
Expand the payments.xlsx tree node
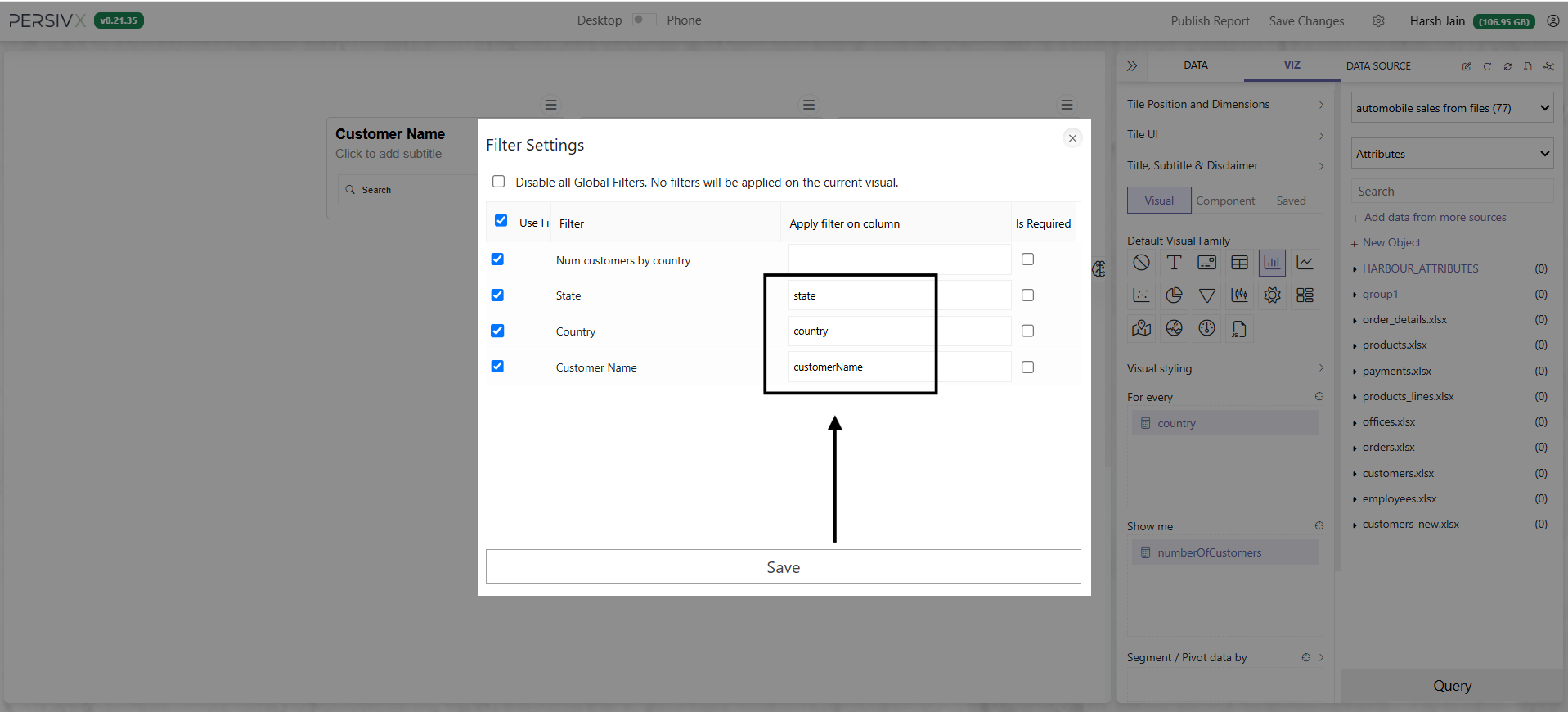pos(1355,372)
